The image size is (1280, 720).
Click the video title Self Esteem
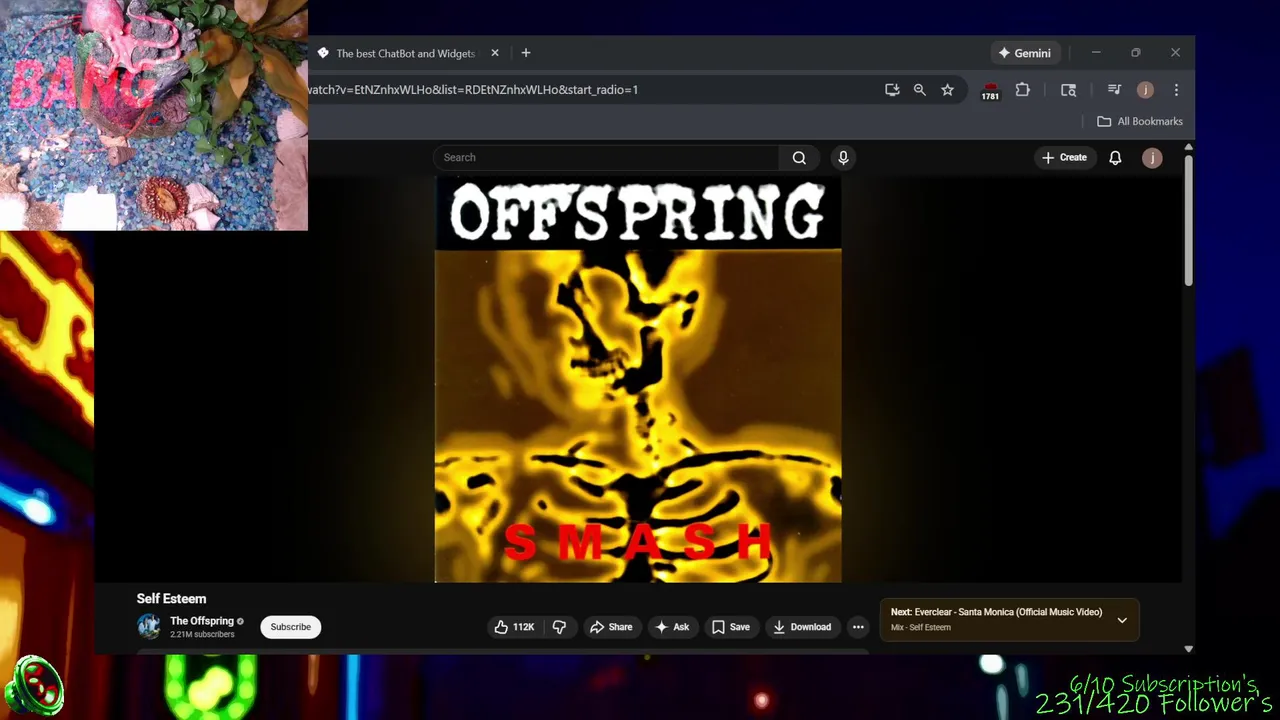(171, 598)
